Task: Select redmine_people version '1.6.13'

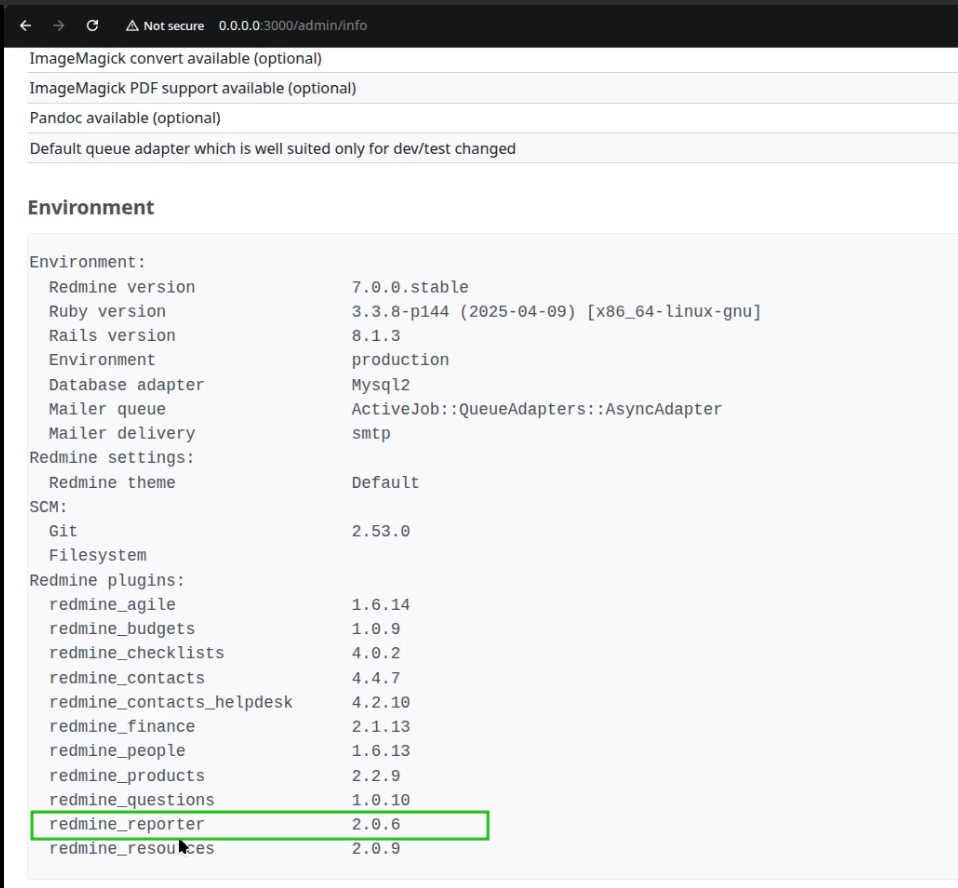Action: [x=381, y=751]
